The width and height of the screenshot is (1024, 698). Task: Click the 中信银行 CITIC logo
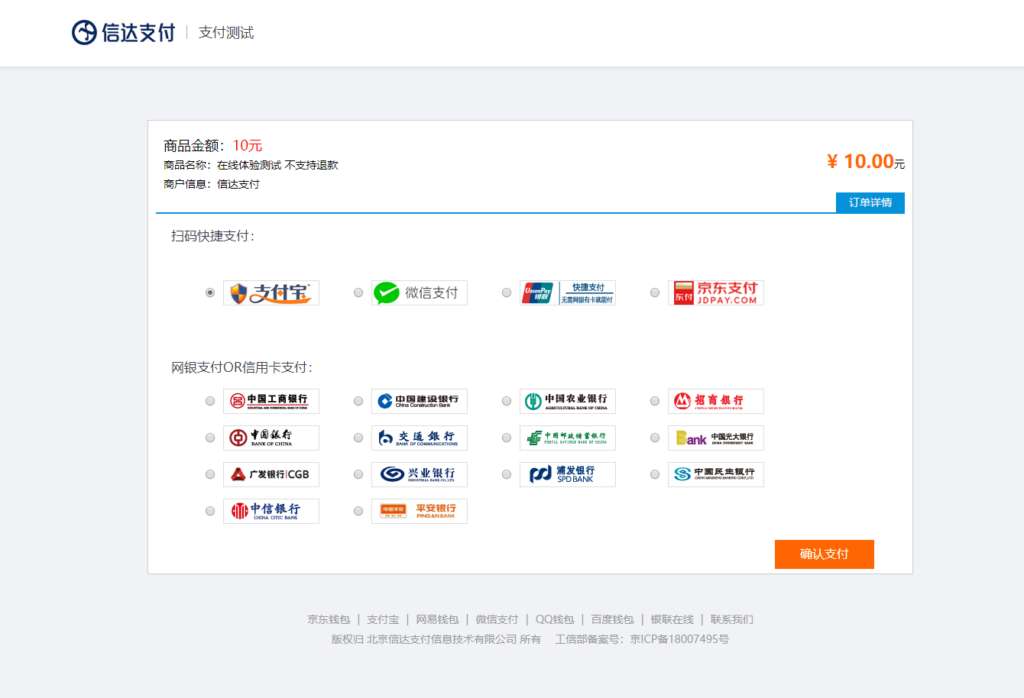271,511
